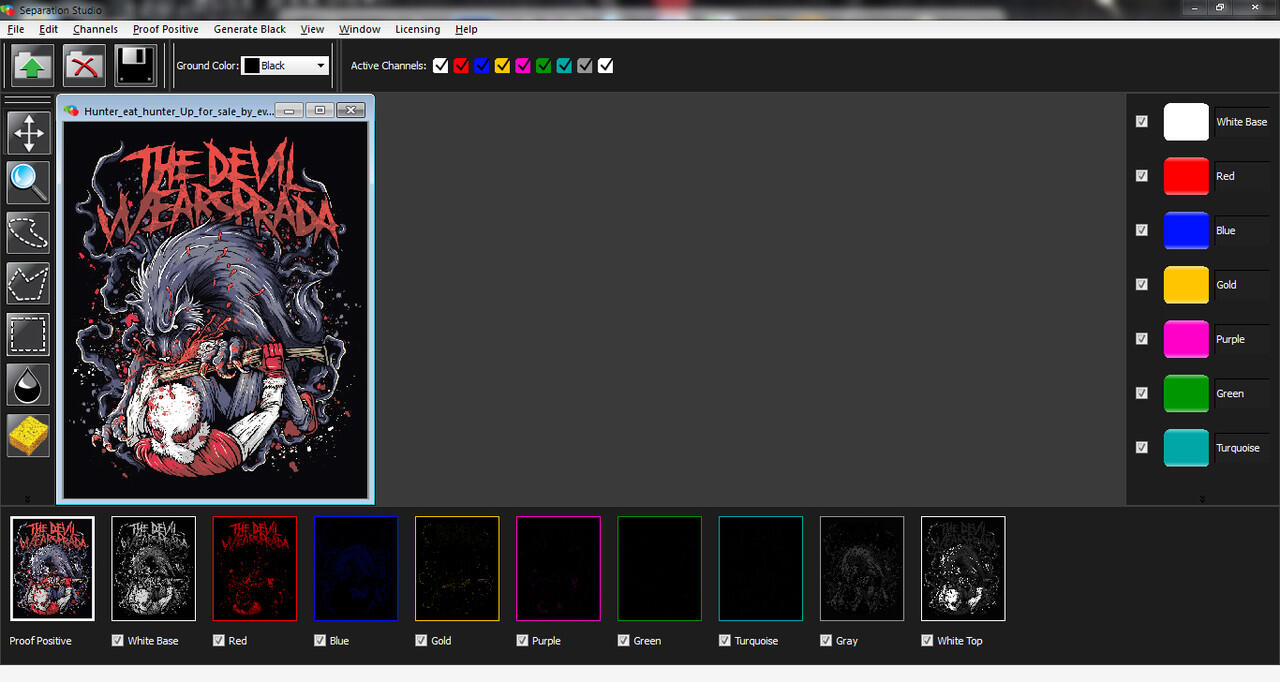The width and height of the screenshot is (1280, 682).
Task: Uncheck White Base checkbox in right panel
Action: click(x=1142, y=121)
